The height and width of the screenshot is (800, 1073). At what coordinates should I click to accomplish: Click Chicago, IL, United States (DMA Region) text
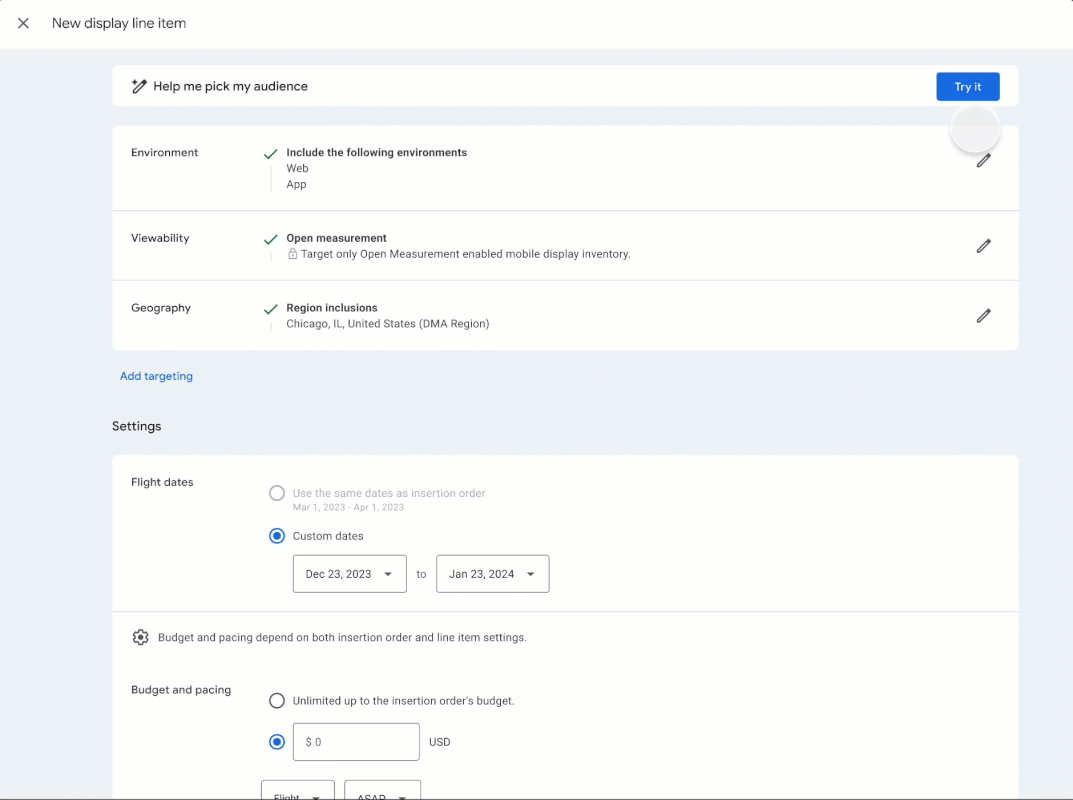(x=387, y=324)
